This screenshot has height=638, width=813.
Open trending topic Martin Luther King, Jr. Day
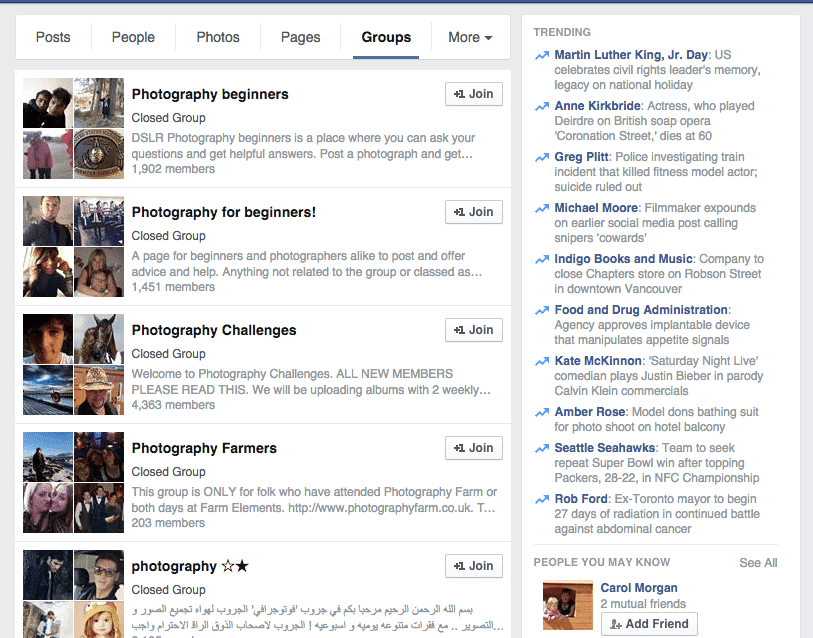[631, 55]
